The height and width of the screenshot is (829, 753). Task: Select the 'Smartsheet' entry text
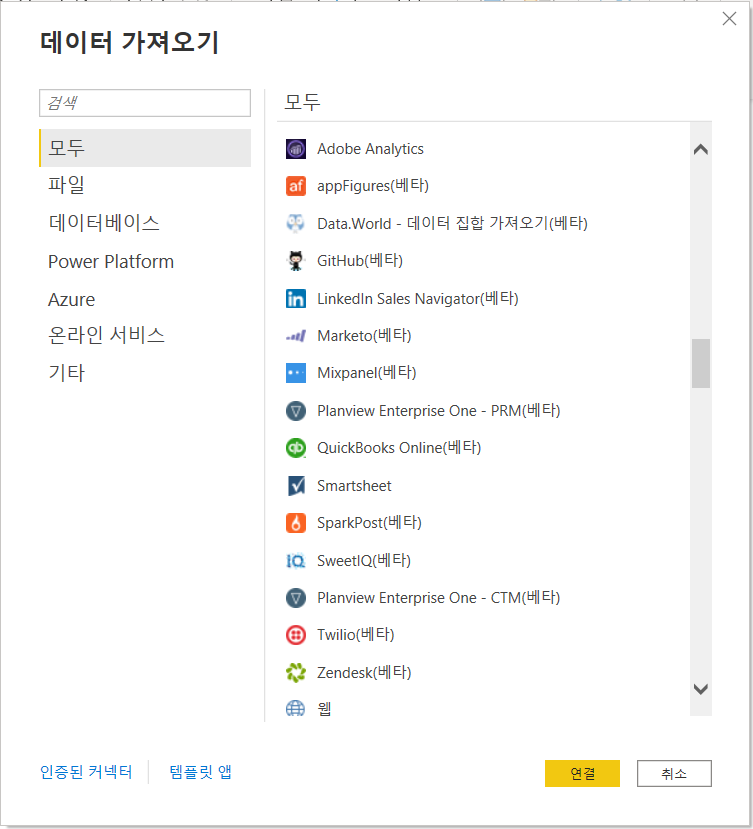[x=354, y=486]
